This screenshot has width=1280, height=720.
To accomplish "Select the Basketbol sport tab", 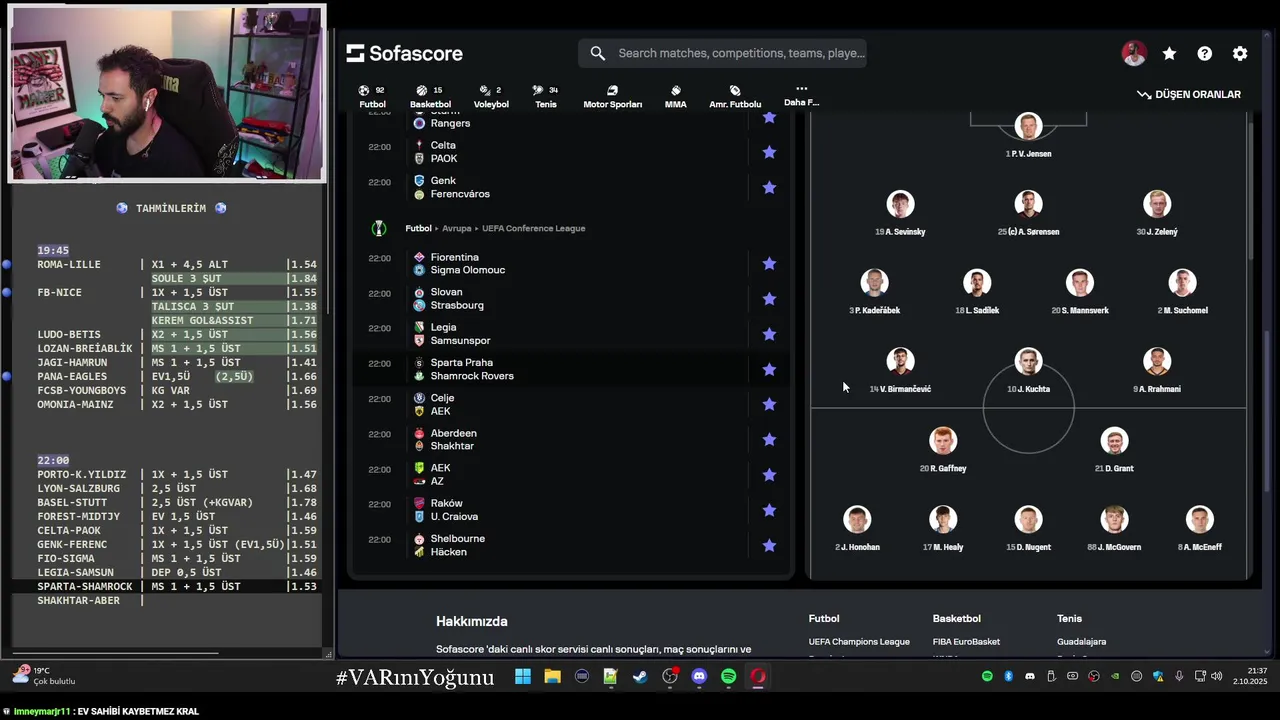I will [430, 96].
